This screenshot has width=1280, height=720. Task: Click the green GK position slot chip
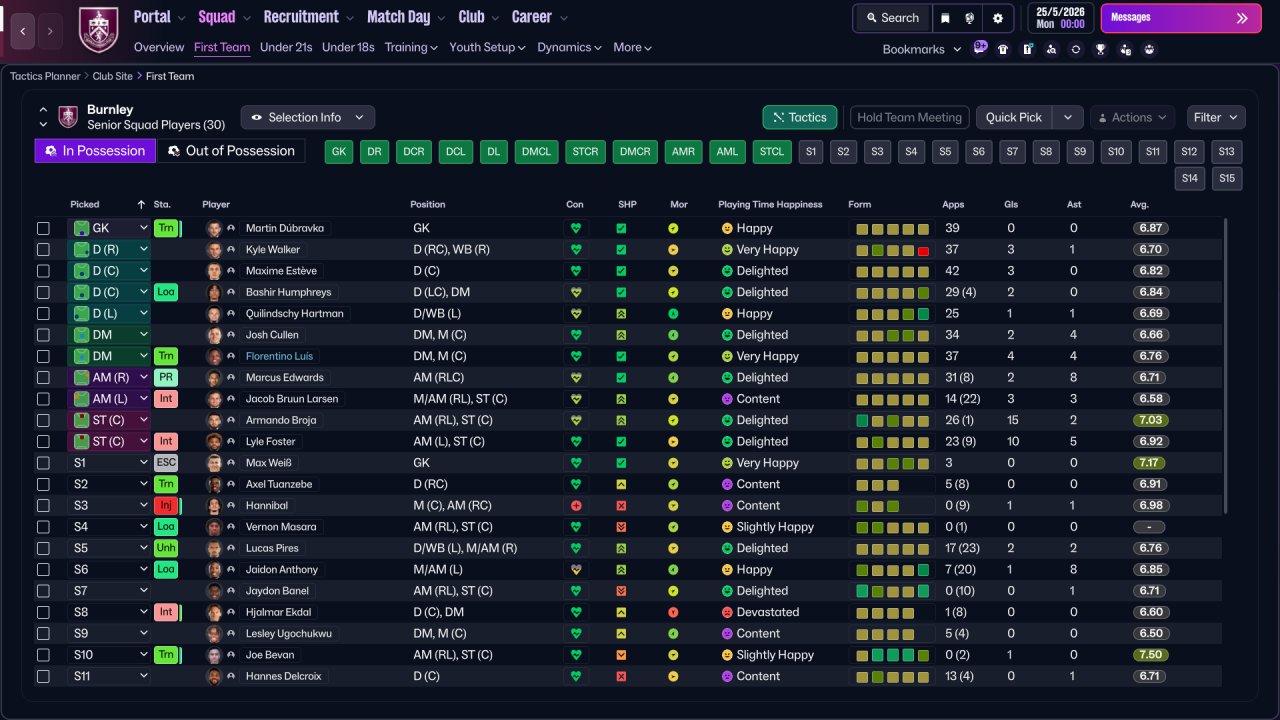click(340, 152)
